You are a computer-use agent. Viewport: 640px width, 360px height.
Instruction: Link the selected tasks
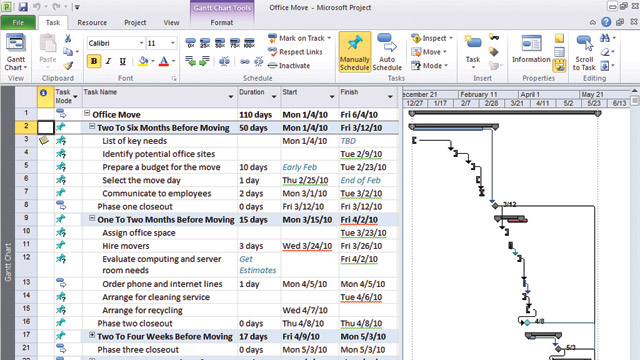pos(244,62)
